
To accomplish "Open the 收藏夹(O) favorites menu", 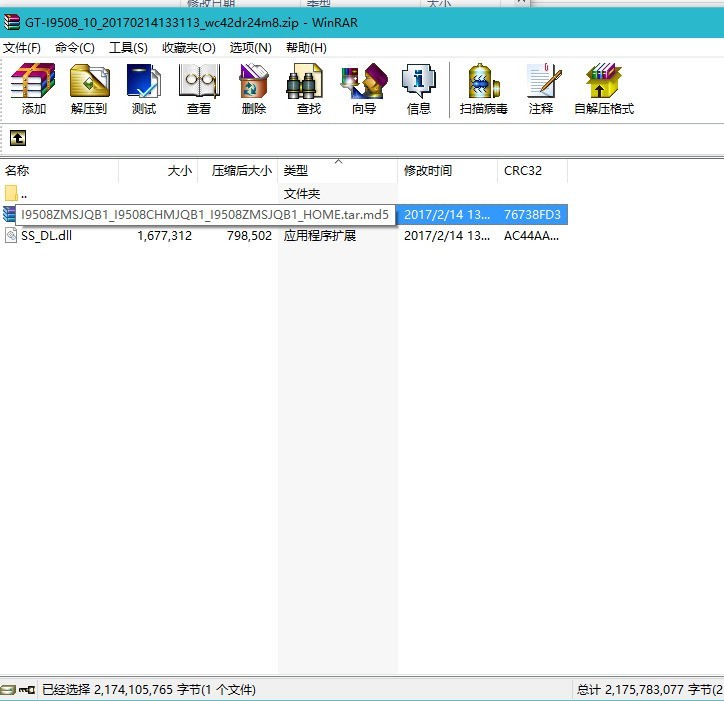I will tap(189, 48).
